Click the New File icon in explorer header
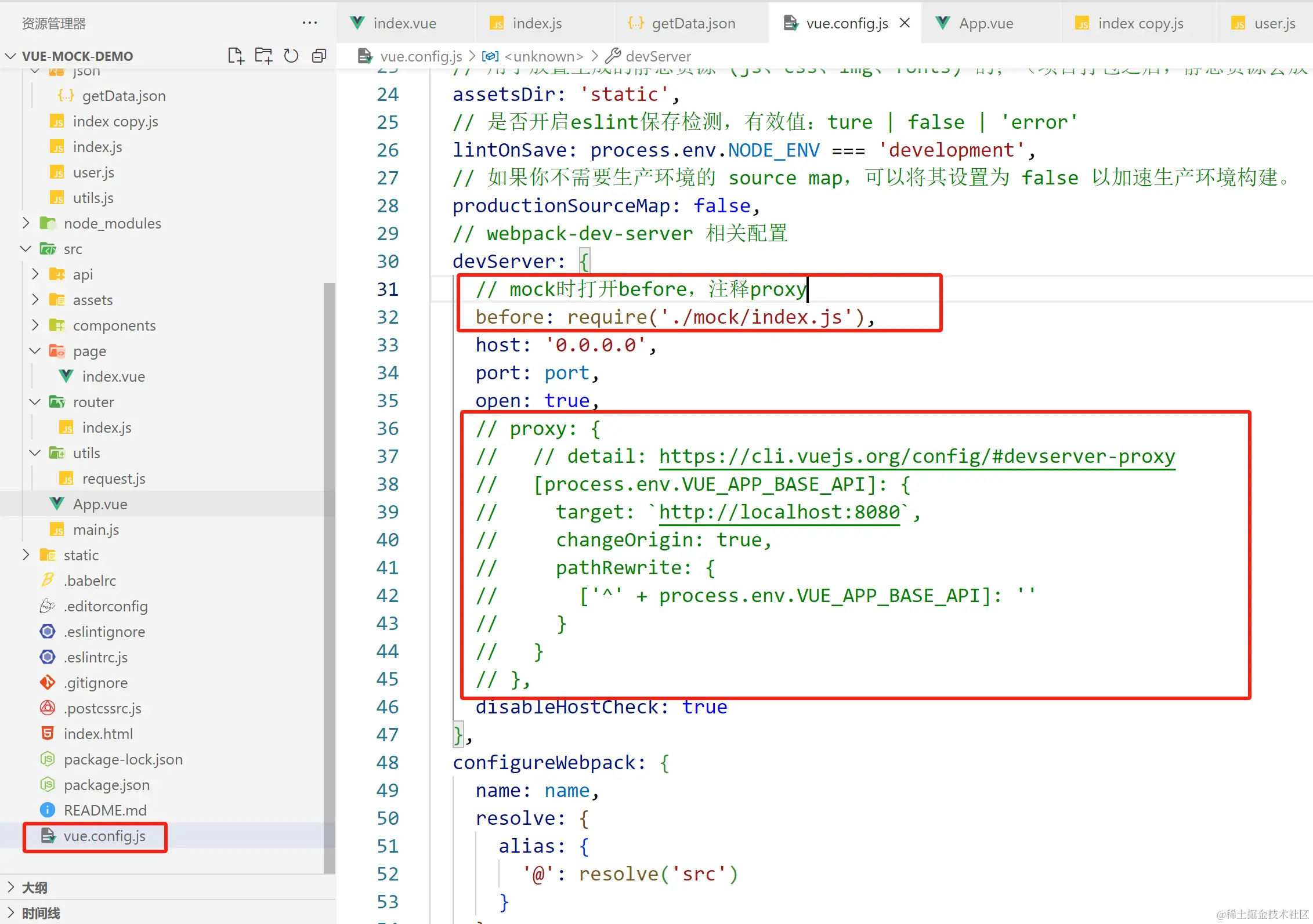 point(236,56)
